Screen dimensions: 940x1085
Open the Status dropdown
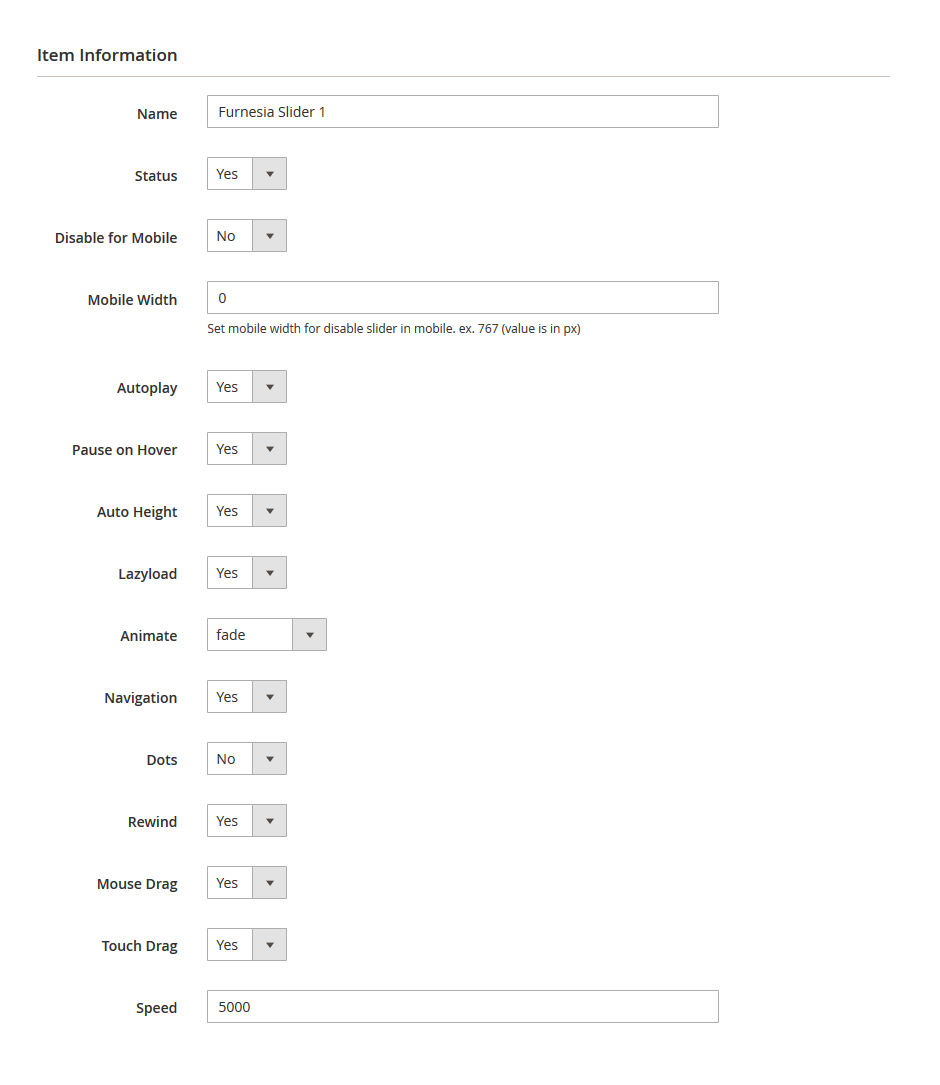pyautogui.click(x=246, y=174)
